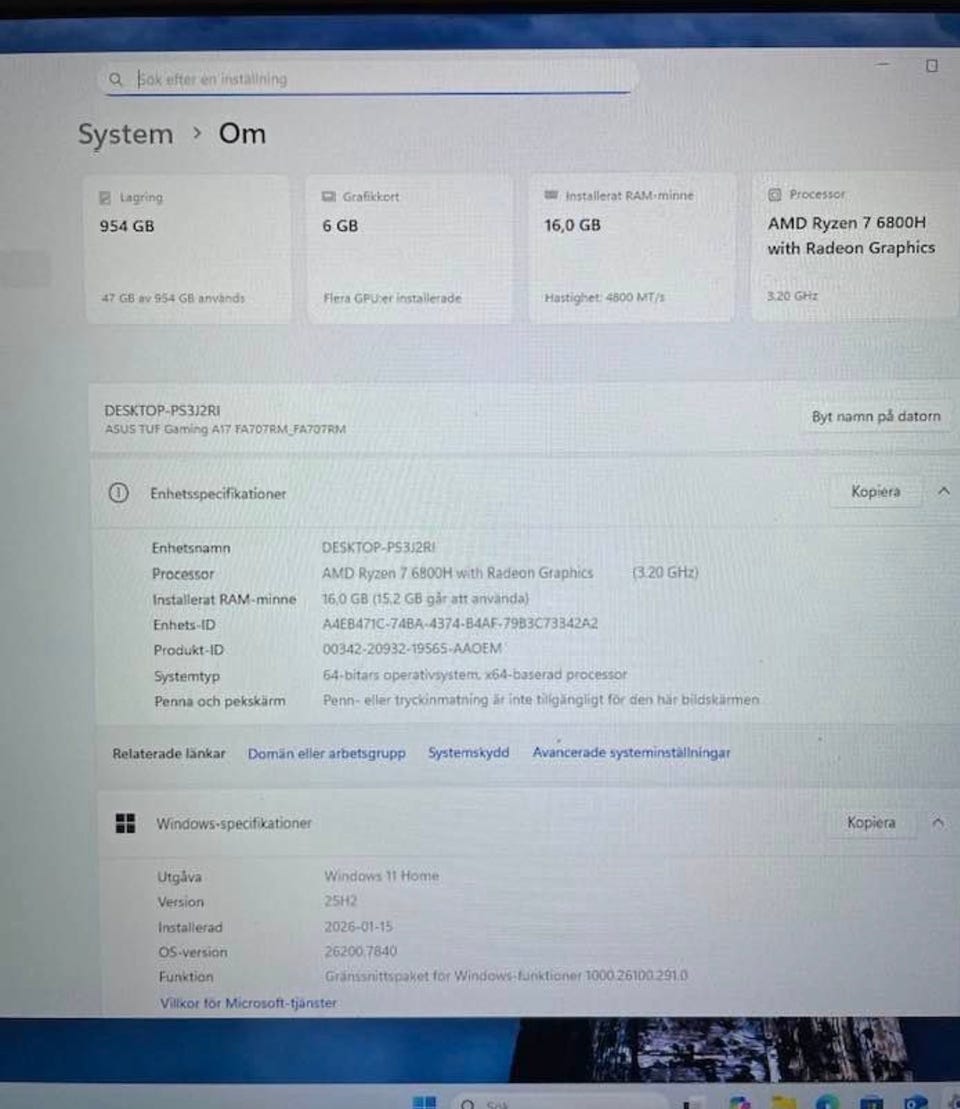
Task: Open the Lagring storage icon card
Action: tap(105, 197)
